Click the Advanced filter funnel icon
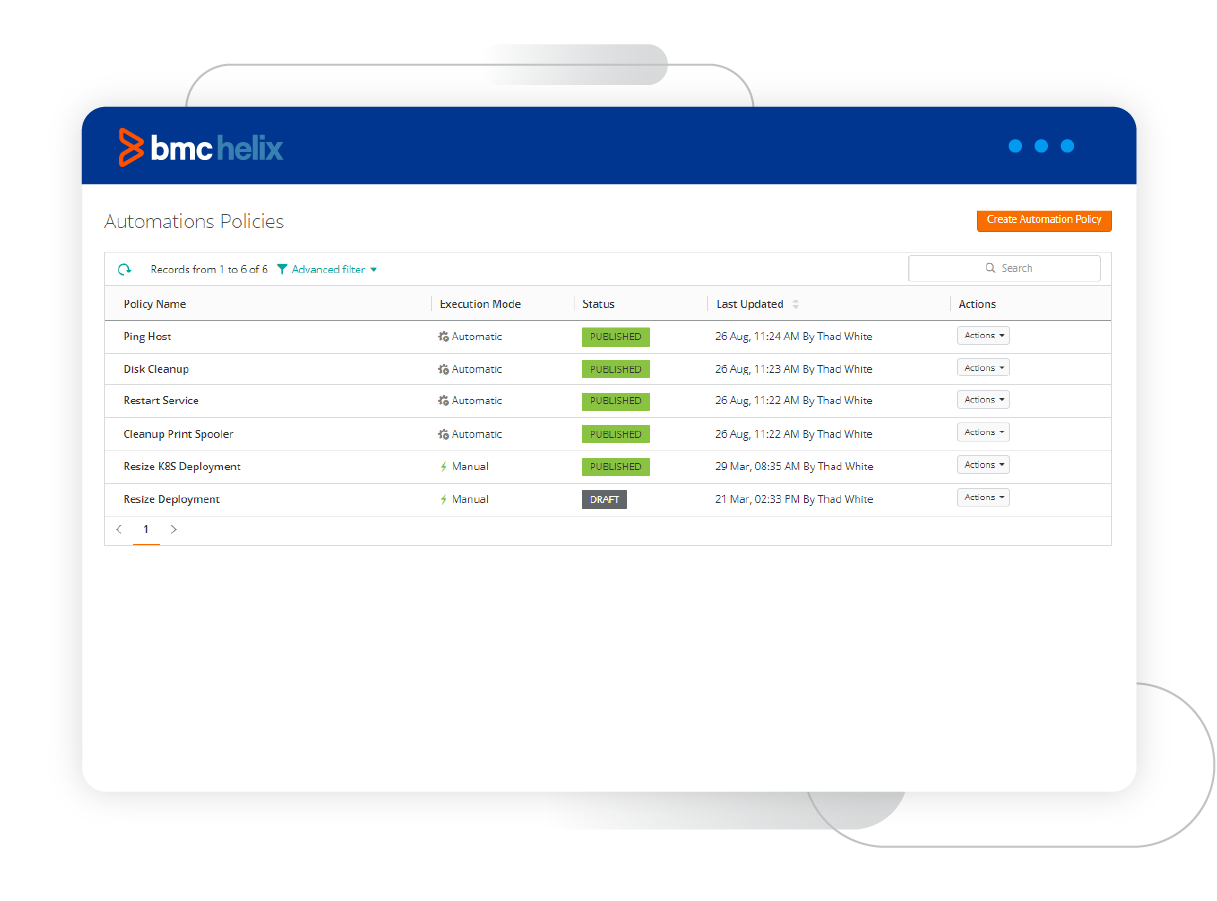Screen dimensions: 1217x901 (282, 269)
